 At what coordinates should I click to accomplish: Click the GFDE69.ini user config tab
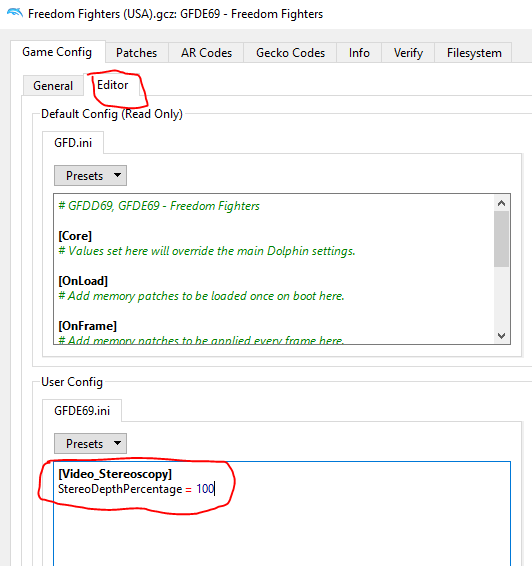(x=82, y=410)
